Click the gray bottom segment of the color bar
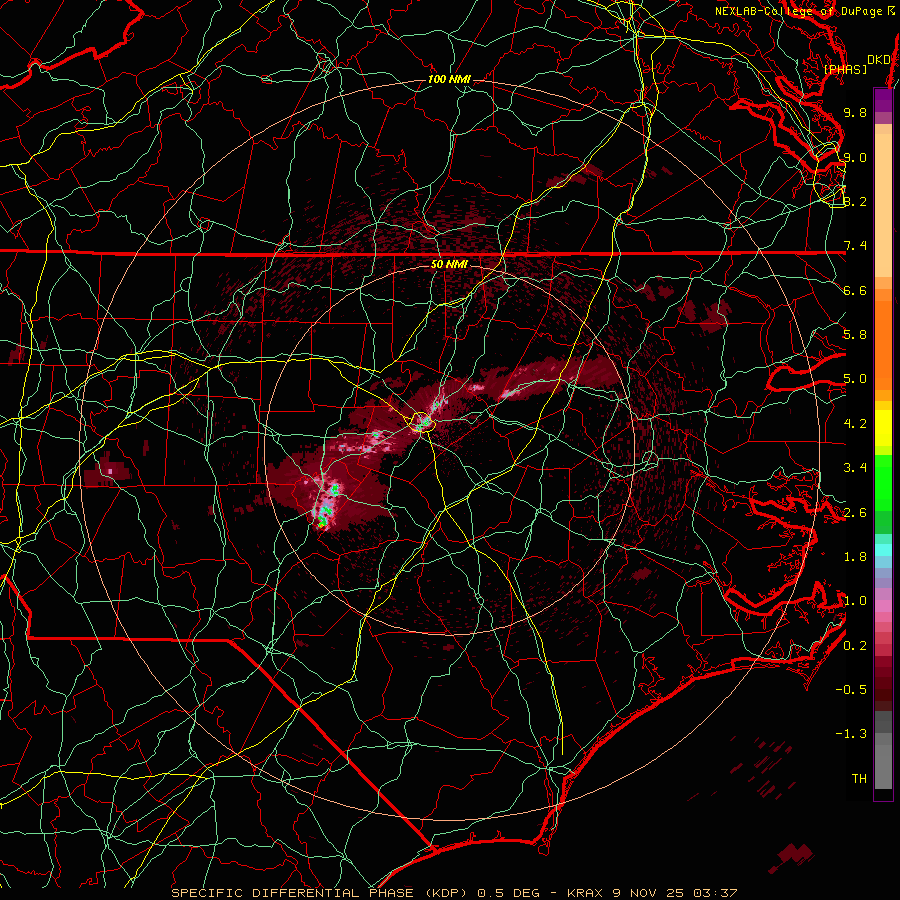The image size is (900, 900). (x=883, y=750)
